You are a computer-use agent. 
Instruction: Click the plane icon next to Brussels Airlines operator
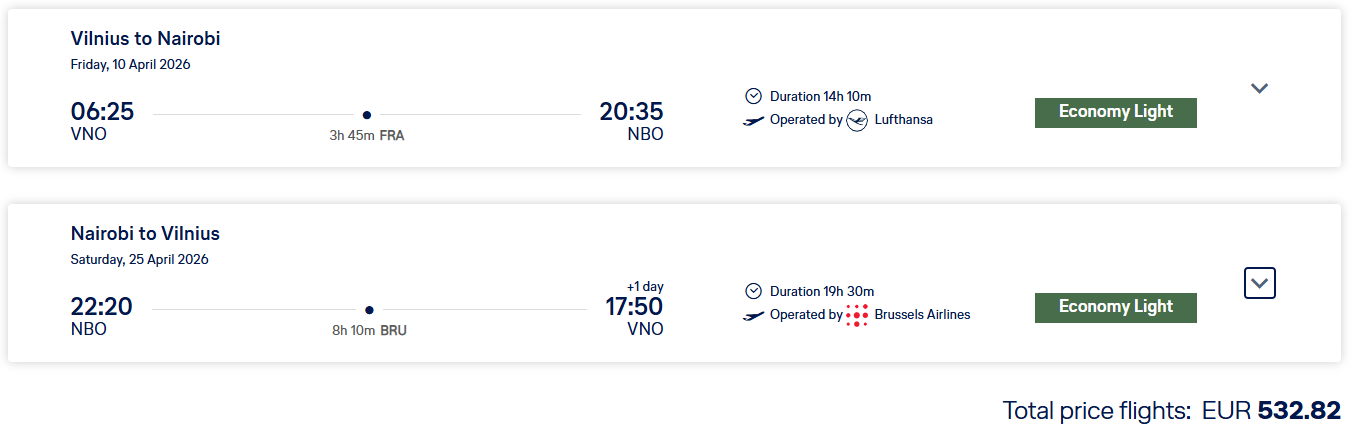(x=754, y=316)
